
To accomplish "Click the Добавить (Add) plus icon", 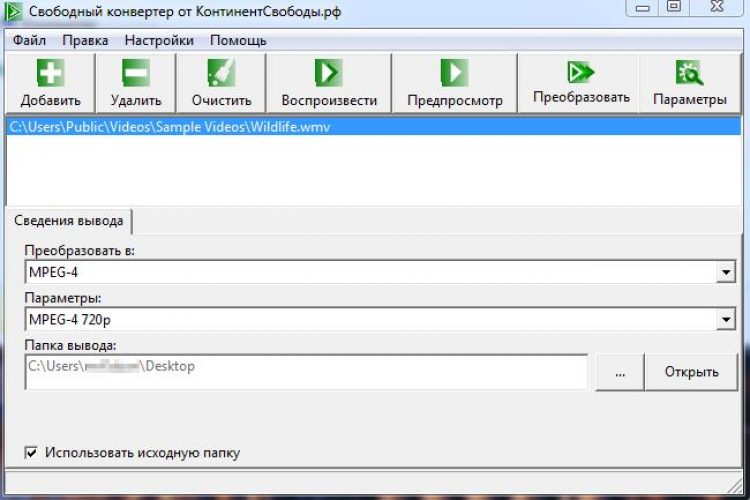I will click(x=50, y=74).
